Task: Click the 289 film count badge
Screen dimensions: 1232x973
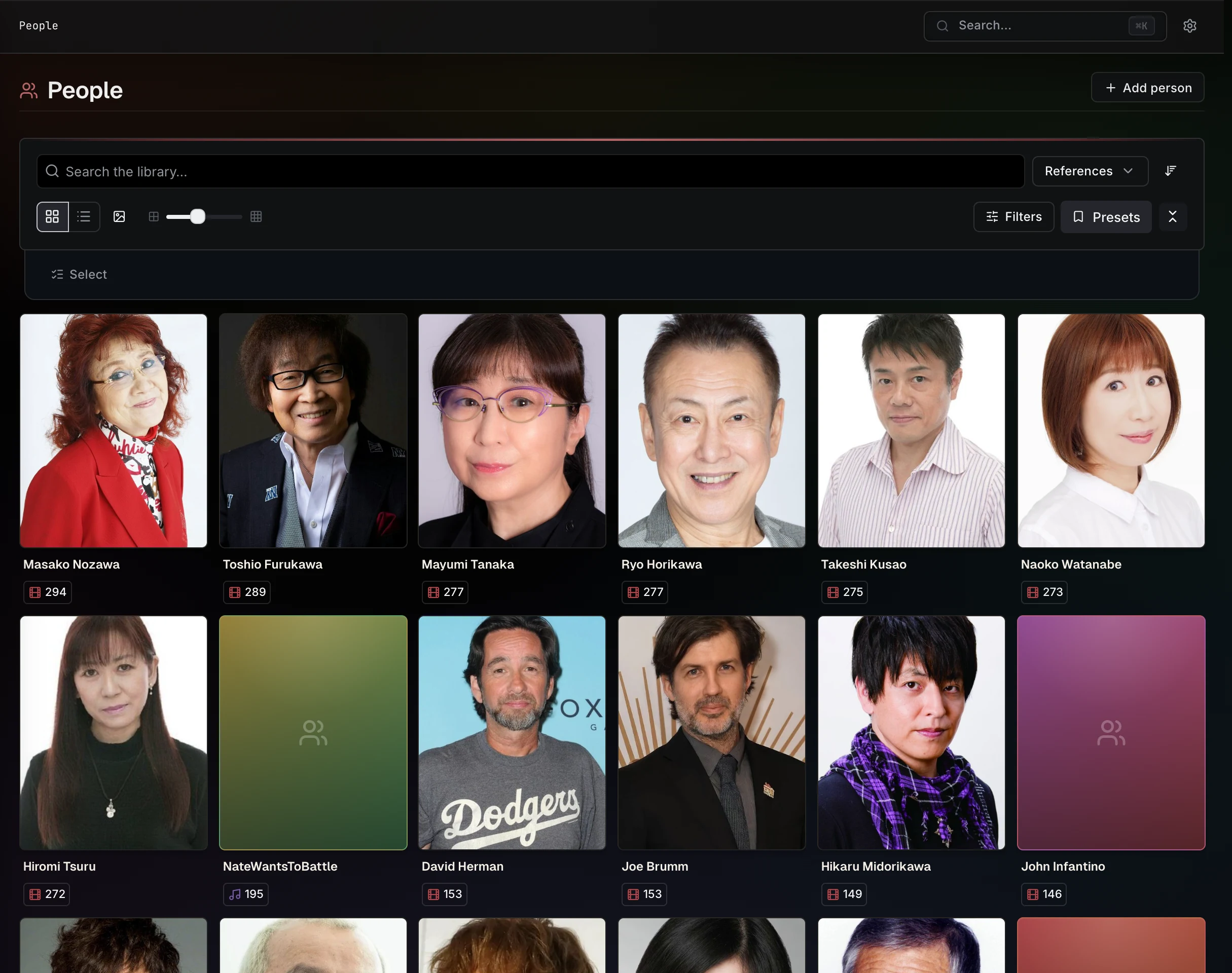Action: [x=247, y=592]
